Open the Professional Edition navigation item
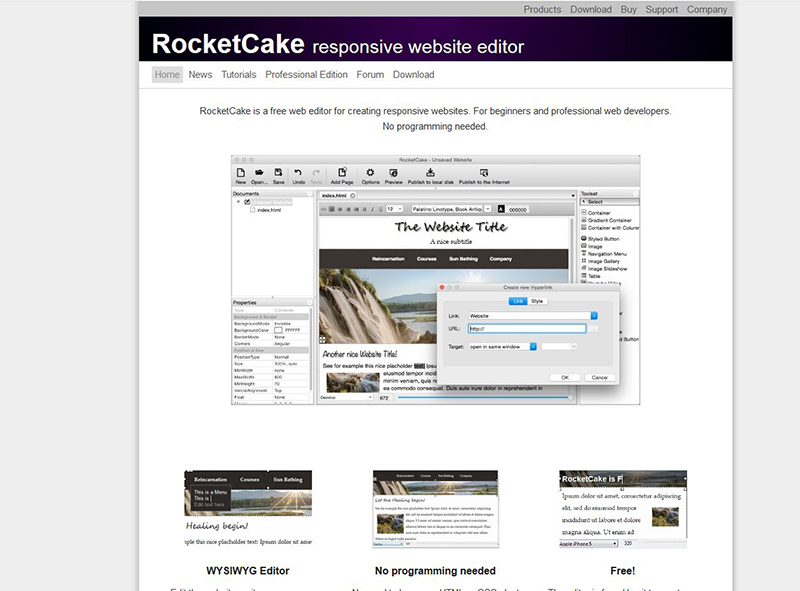 (x=306, y=75)
